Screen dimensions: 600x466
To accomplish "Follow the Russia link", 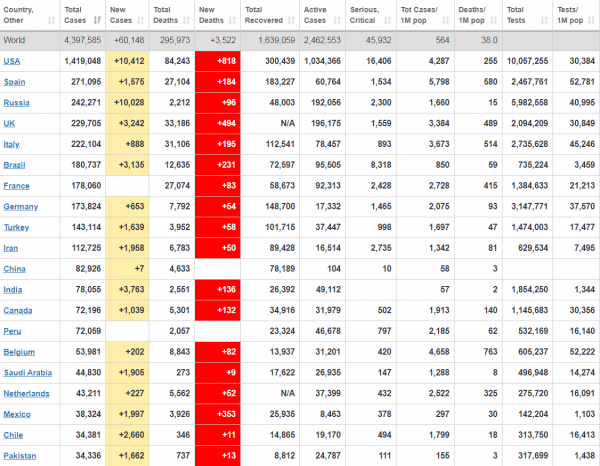I will [16, 103].
